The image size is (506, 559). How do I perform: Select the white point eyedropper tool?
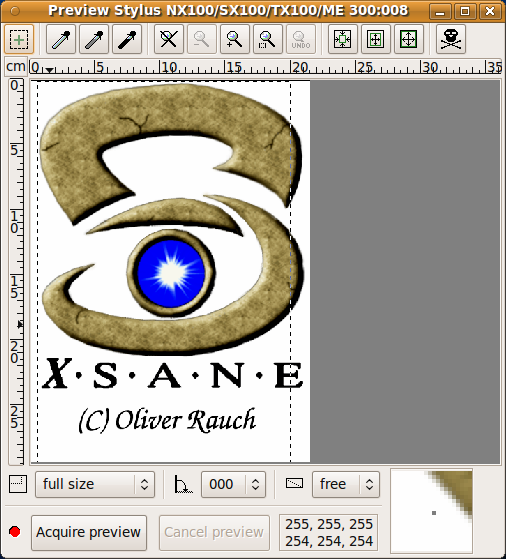point(61,39)
